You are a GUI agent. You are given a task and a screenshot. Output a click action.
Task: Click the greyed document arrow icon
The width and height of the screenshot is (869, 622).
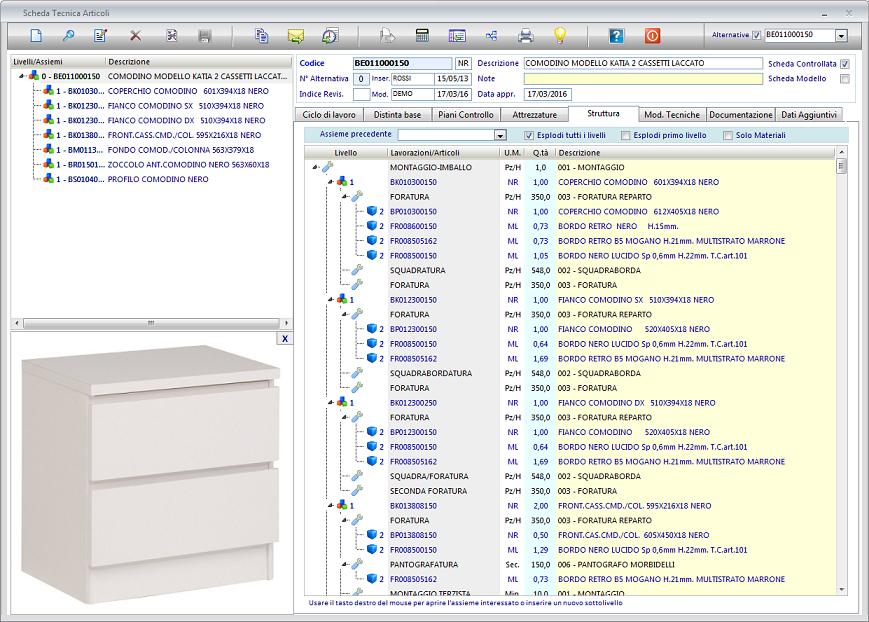tap(387, 36)
